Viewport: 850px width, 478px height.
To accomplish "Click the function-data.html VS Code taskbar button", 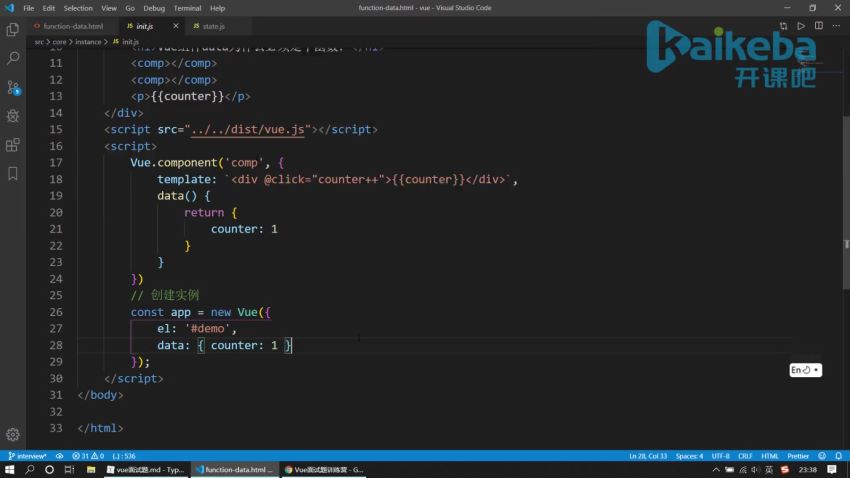I will click(235, 470).
